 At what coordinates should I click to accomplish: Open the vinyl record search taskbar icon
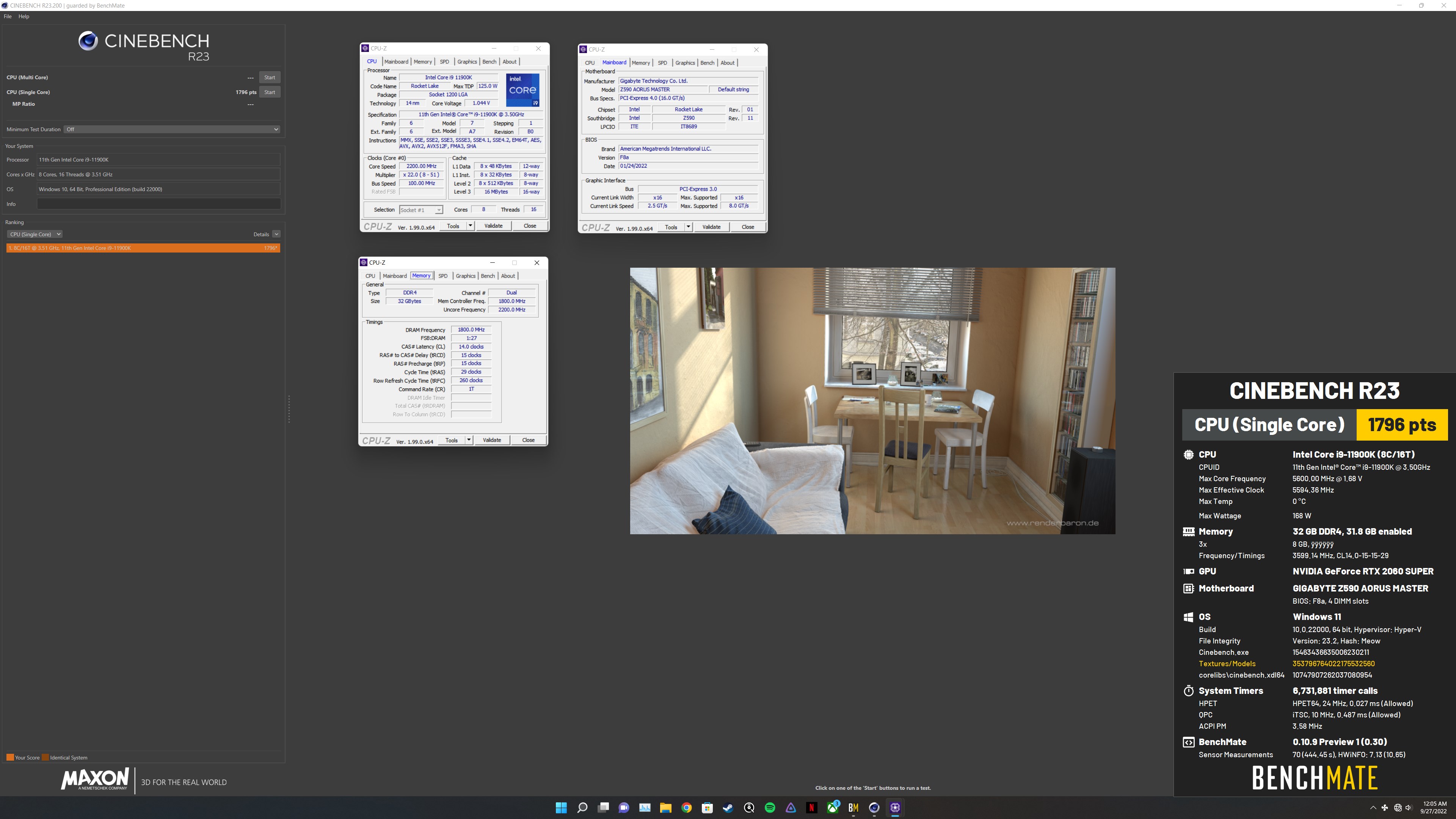tap(749, 808)
